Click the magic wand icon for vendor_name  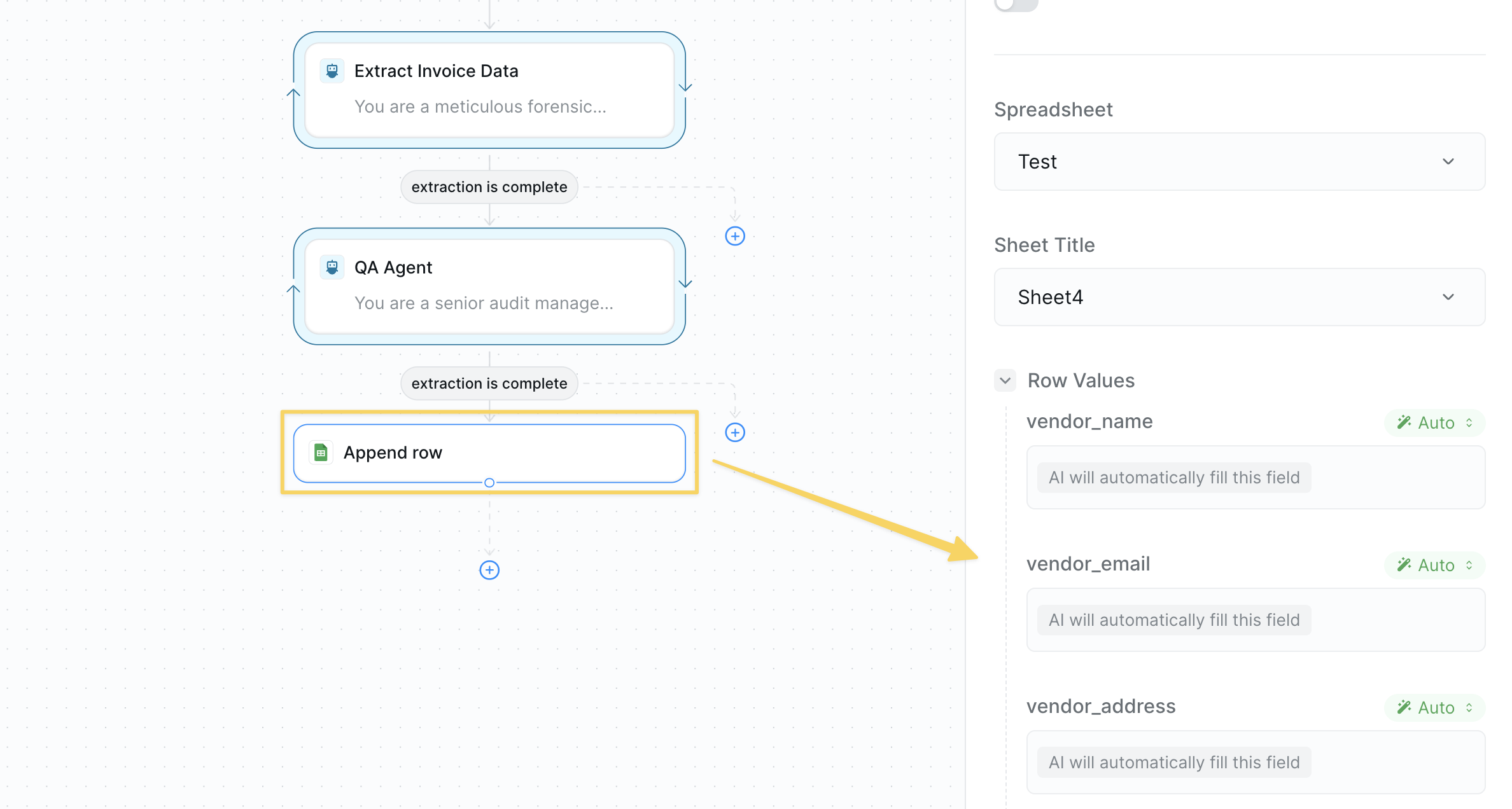click(x=1403, y=422)
